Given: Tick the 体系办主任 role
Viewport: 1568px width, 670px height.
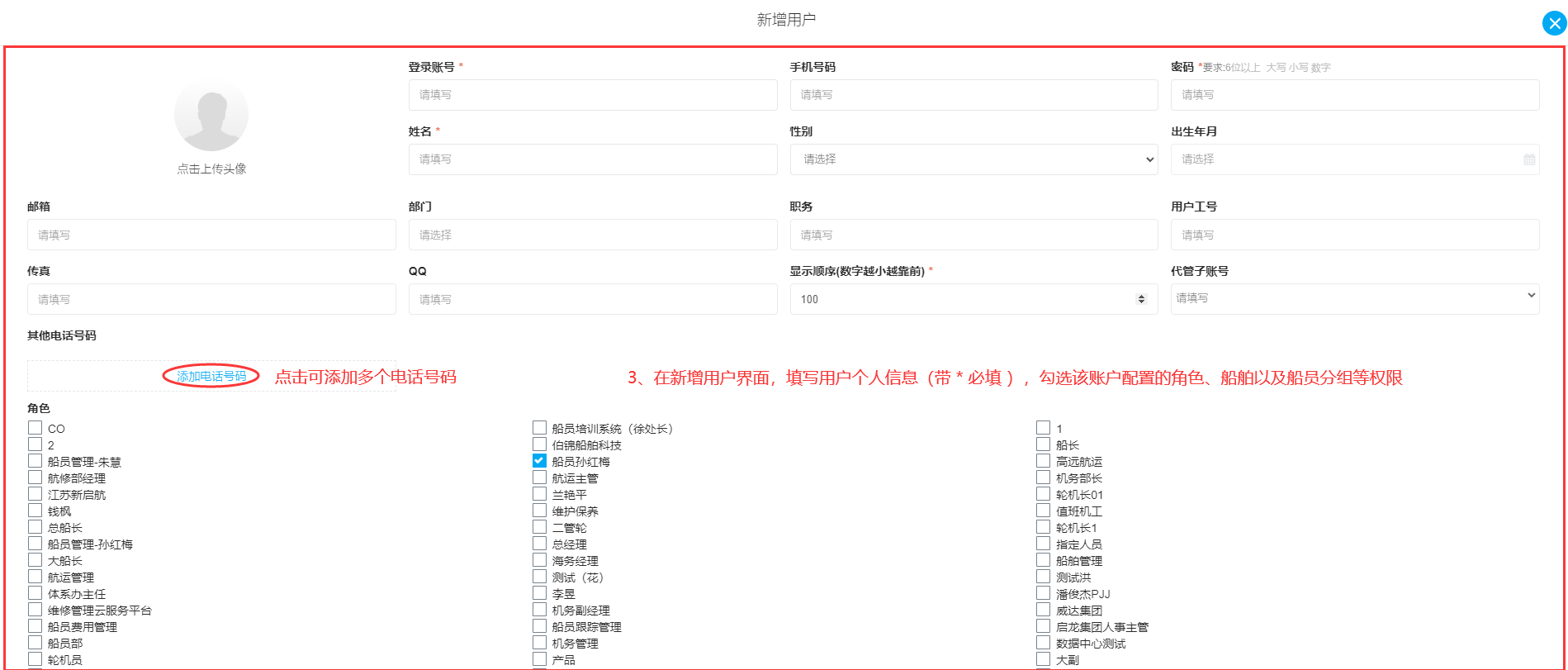Looking at the screenshot, I should (35, 593).
